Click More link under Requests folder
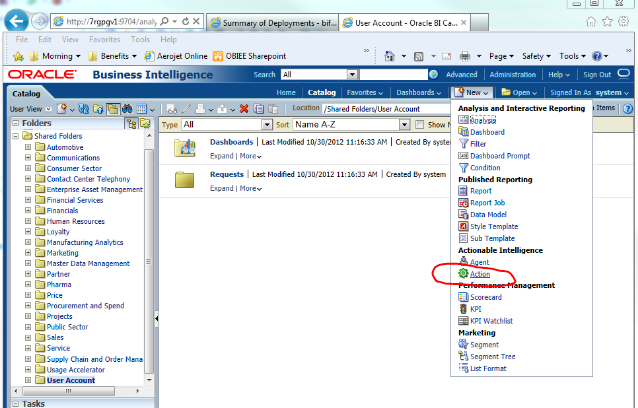Image resolution: width=638 pixels, height=408 pixels. point(250,188)
